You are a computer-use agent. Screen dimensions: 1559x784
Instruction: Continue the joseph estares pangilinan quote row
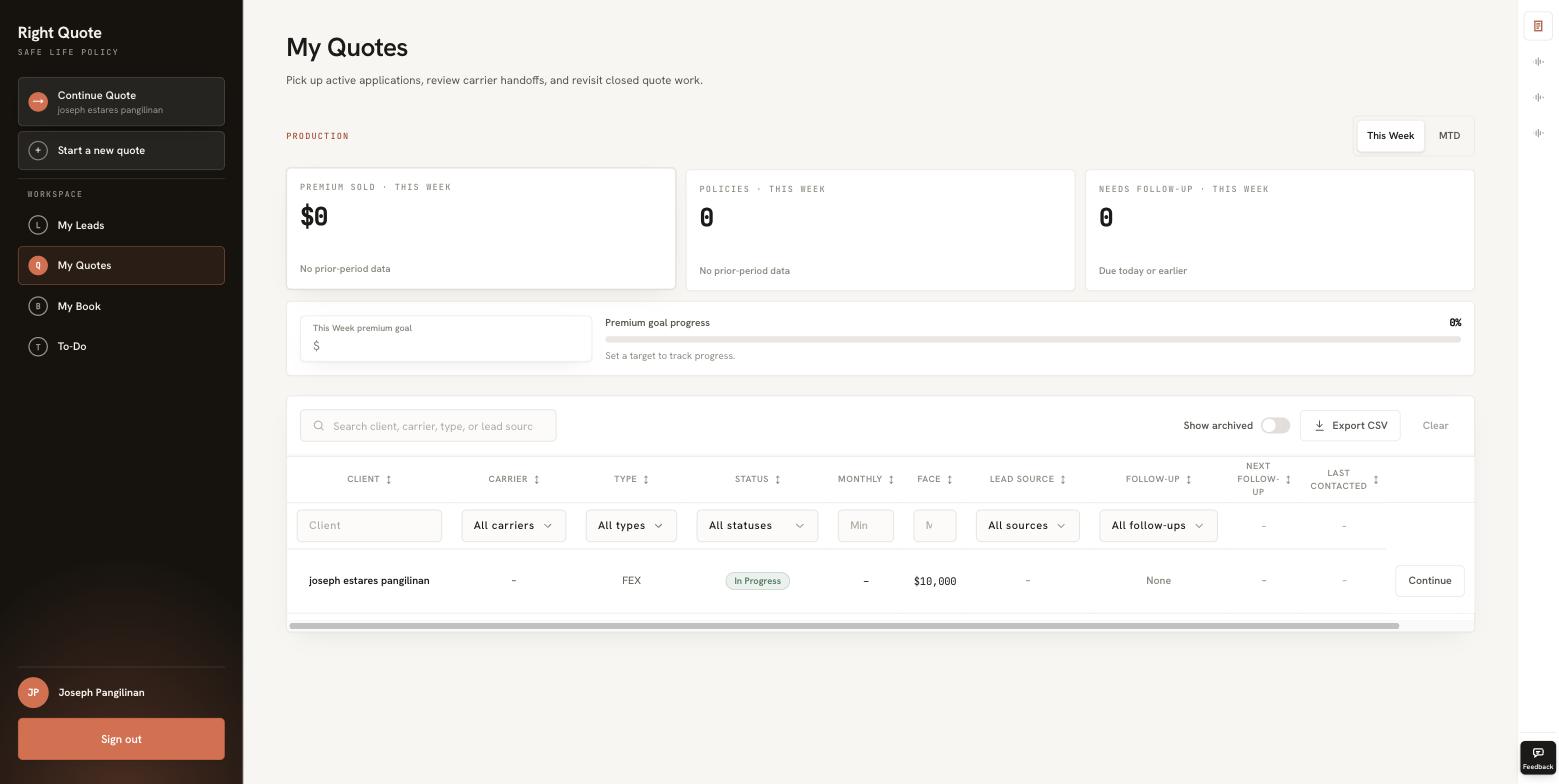(x=1429, y=581)
